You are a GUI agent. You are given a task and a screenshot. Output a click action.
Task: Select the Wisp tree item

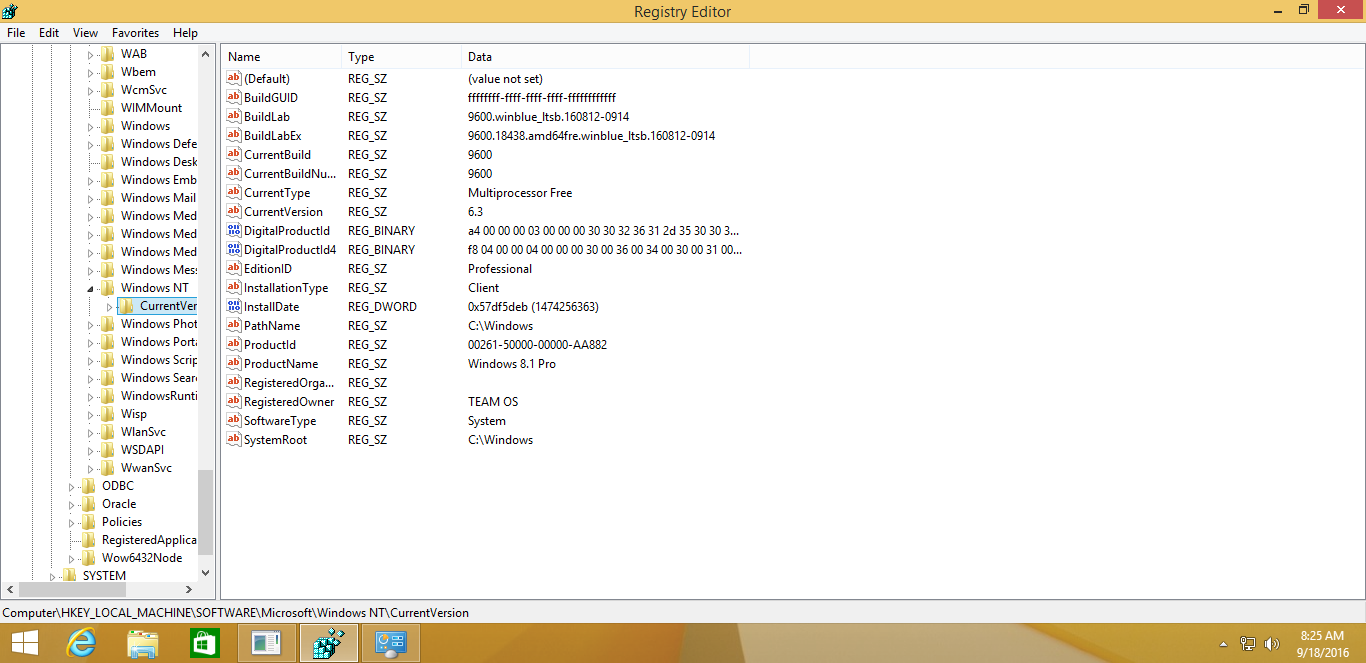pyautogui.click(x=134, y=414)
